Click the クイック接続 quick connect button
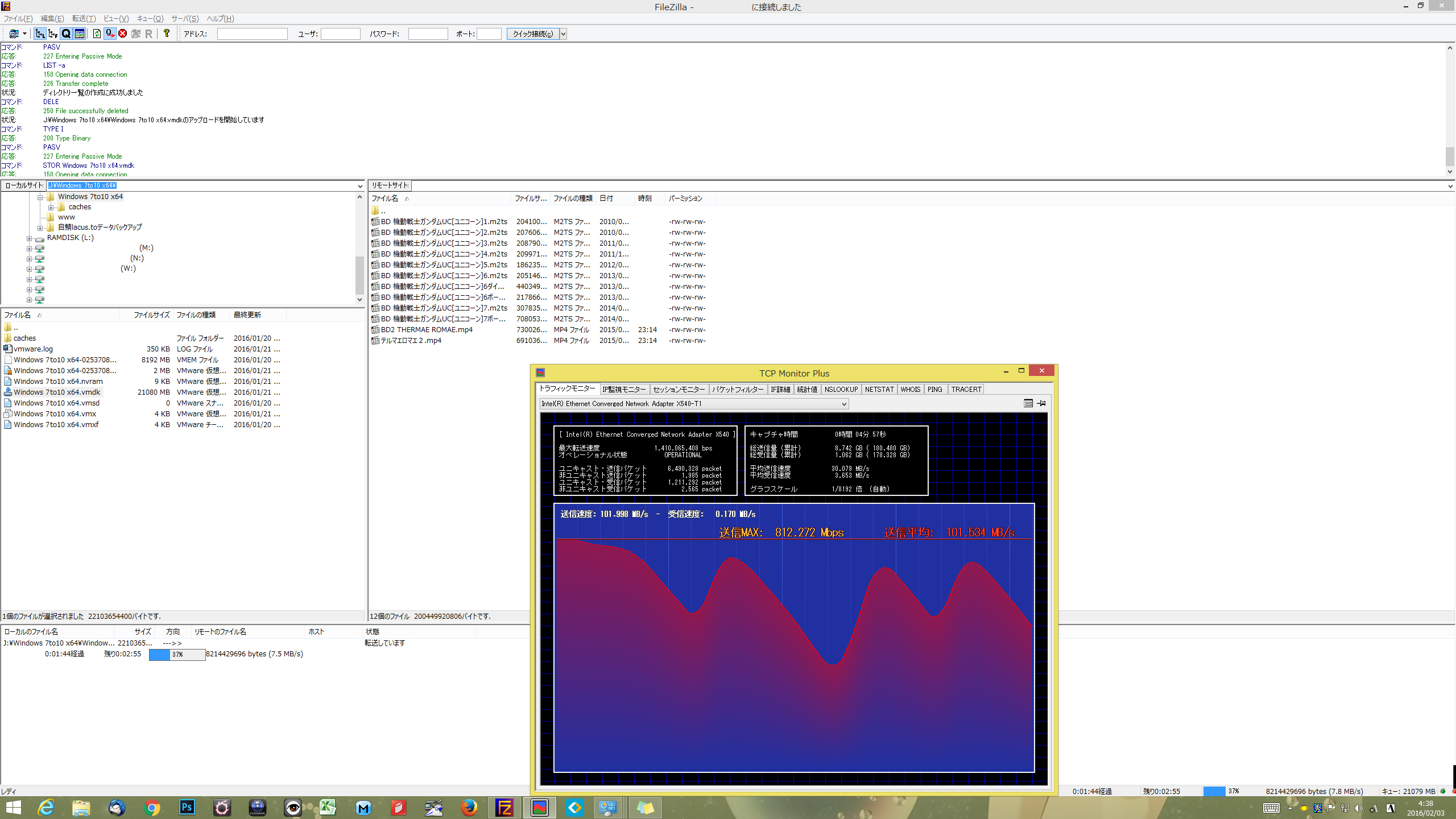1456x819 pixels. coord(532,34)
